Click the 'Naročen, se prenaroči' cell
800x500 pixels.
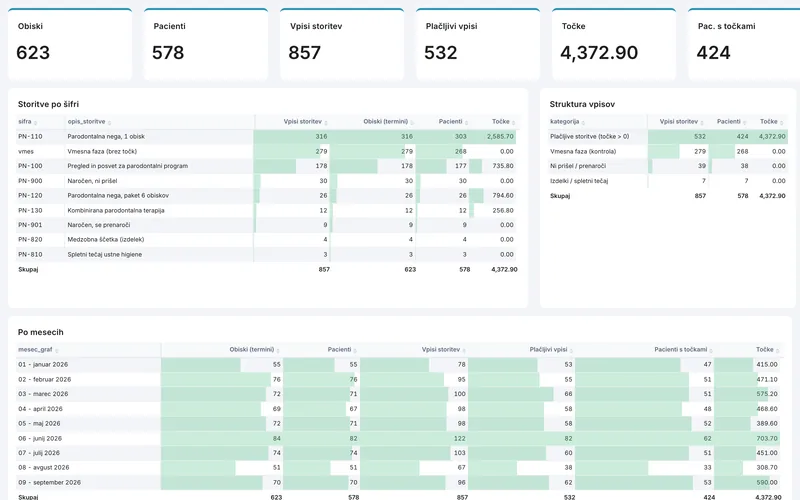(98, 225)
